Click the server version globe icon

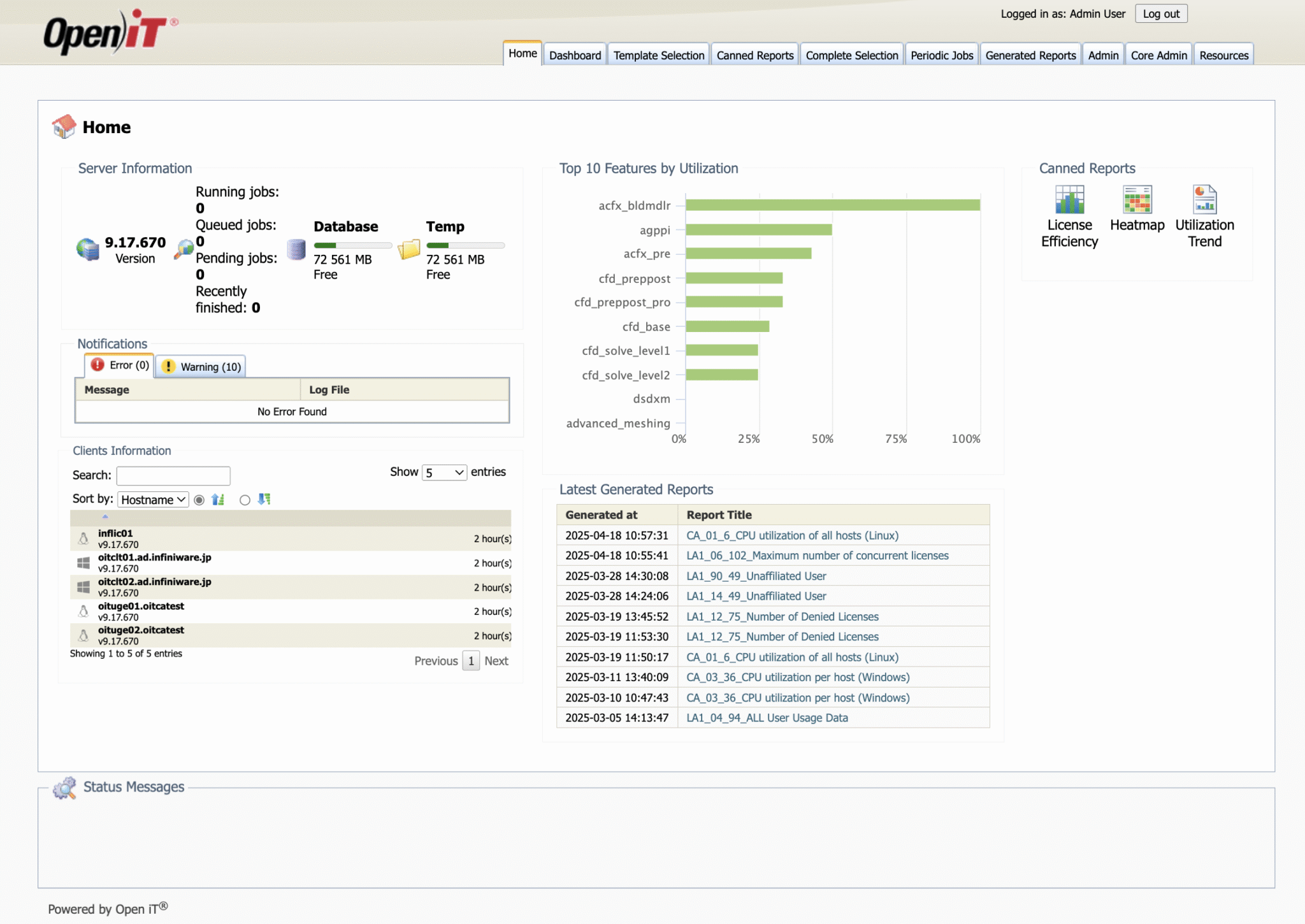[x=88, y=249]
